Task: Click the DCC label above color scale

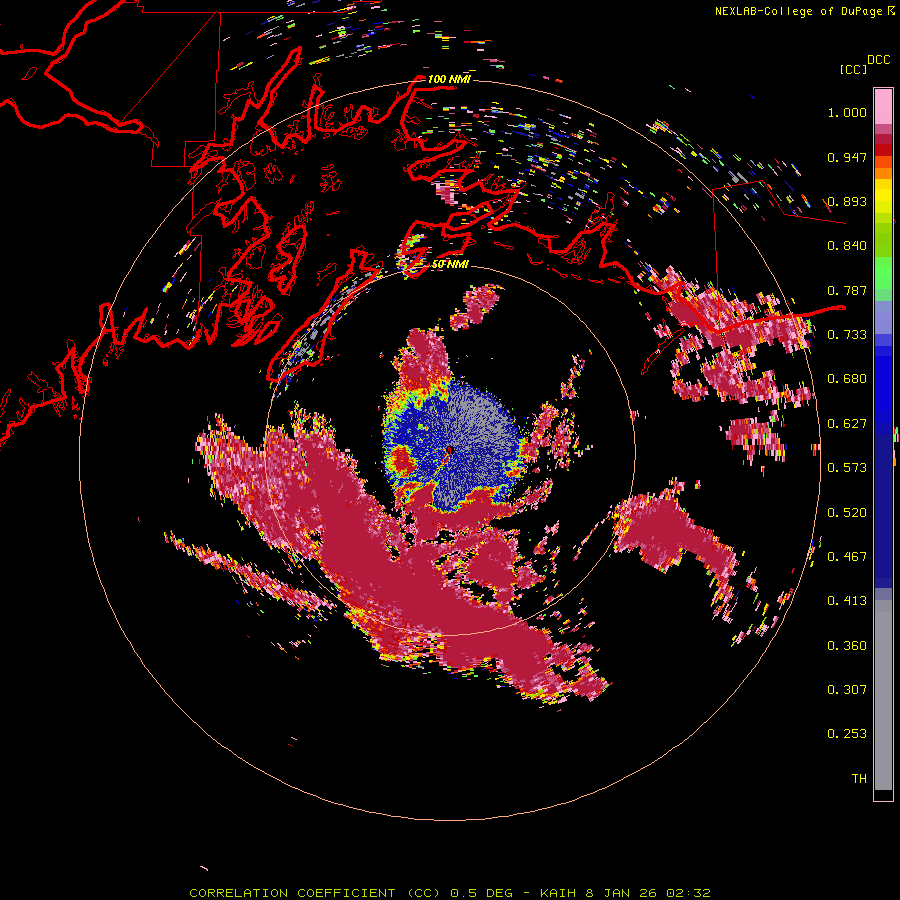Action: (x=878, y=60)
